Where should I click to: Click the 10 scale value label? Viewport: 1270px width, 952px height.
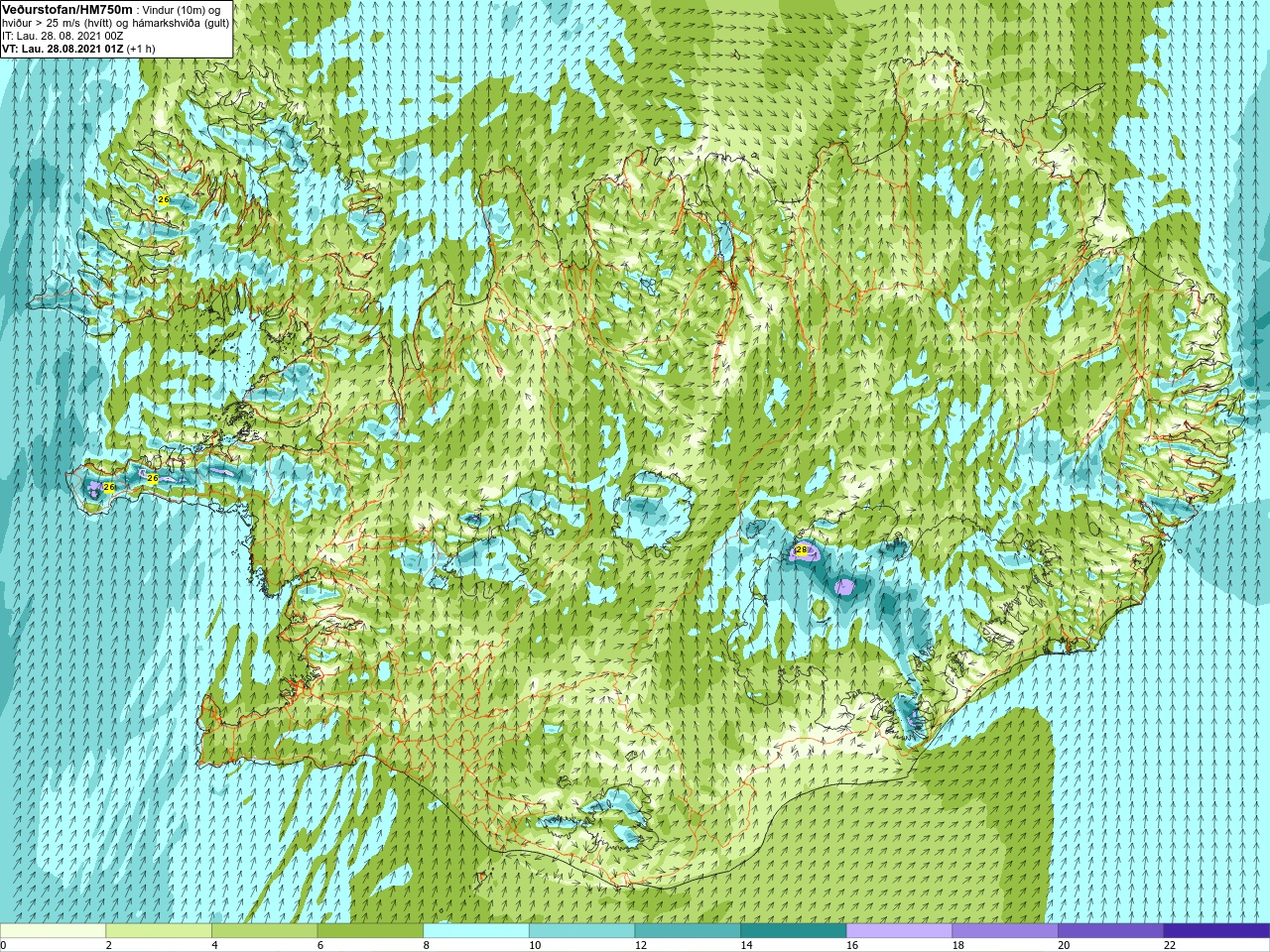coord(535,945)
